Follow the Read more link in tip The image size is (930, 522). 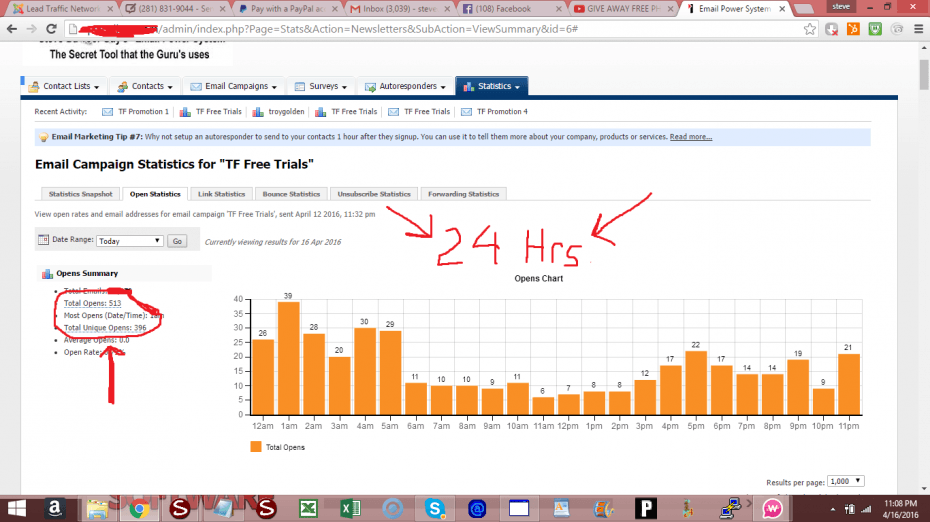(x=691, y=137)
